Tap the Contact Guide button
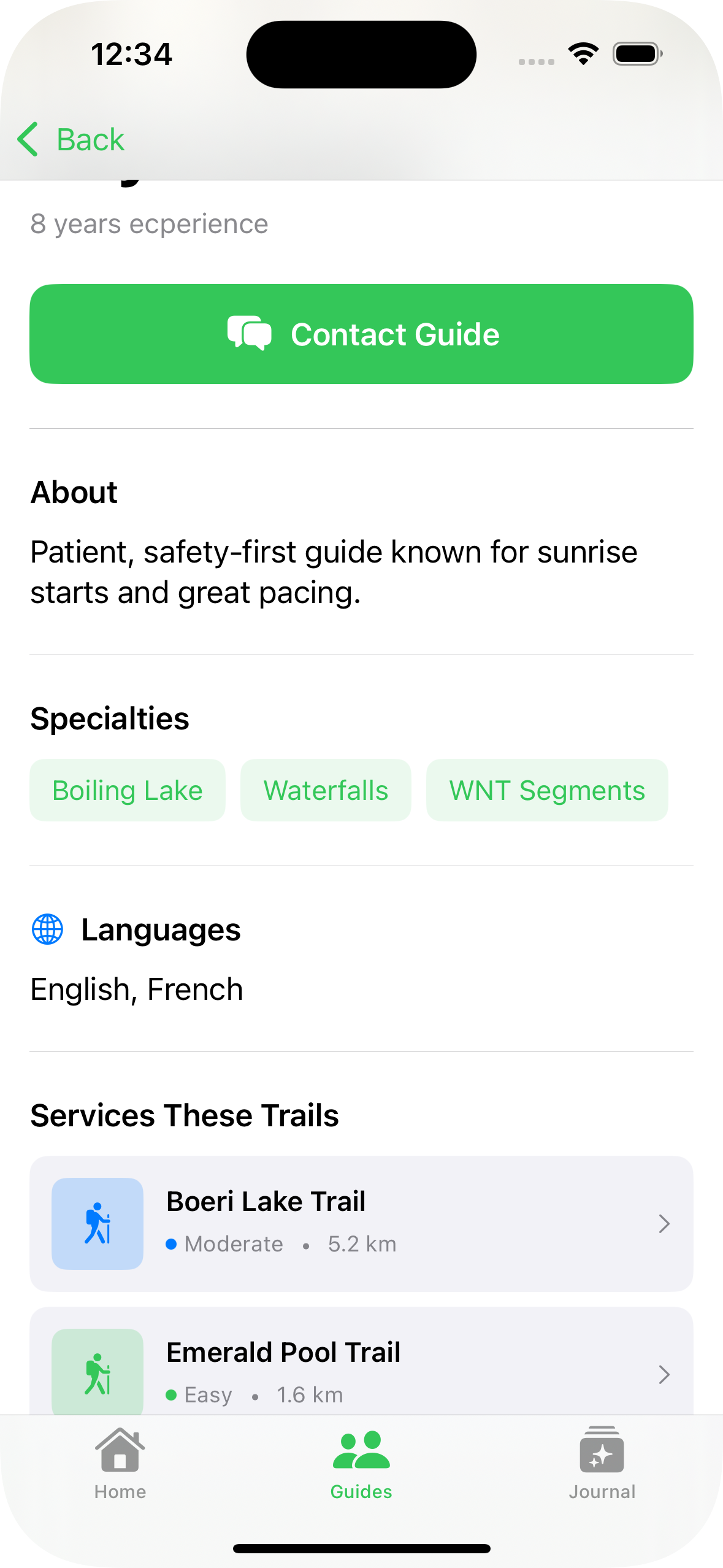Screen dimensions: 723x1568 [x=361, y=334]
